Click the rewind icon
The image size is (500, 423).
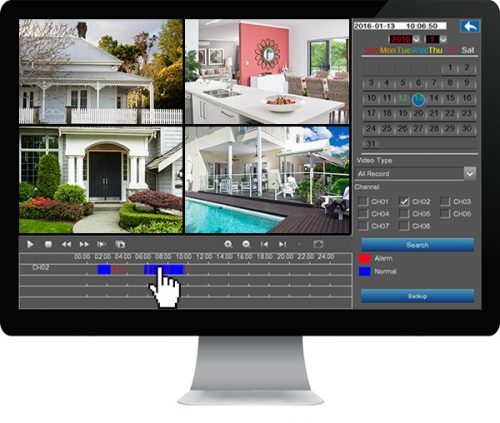tap(66, 244)
